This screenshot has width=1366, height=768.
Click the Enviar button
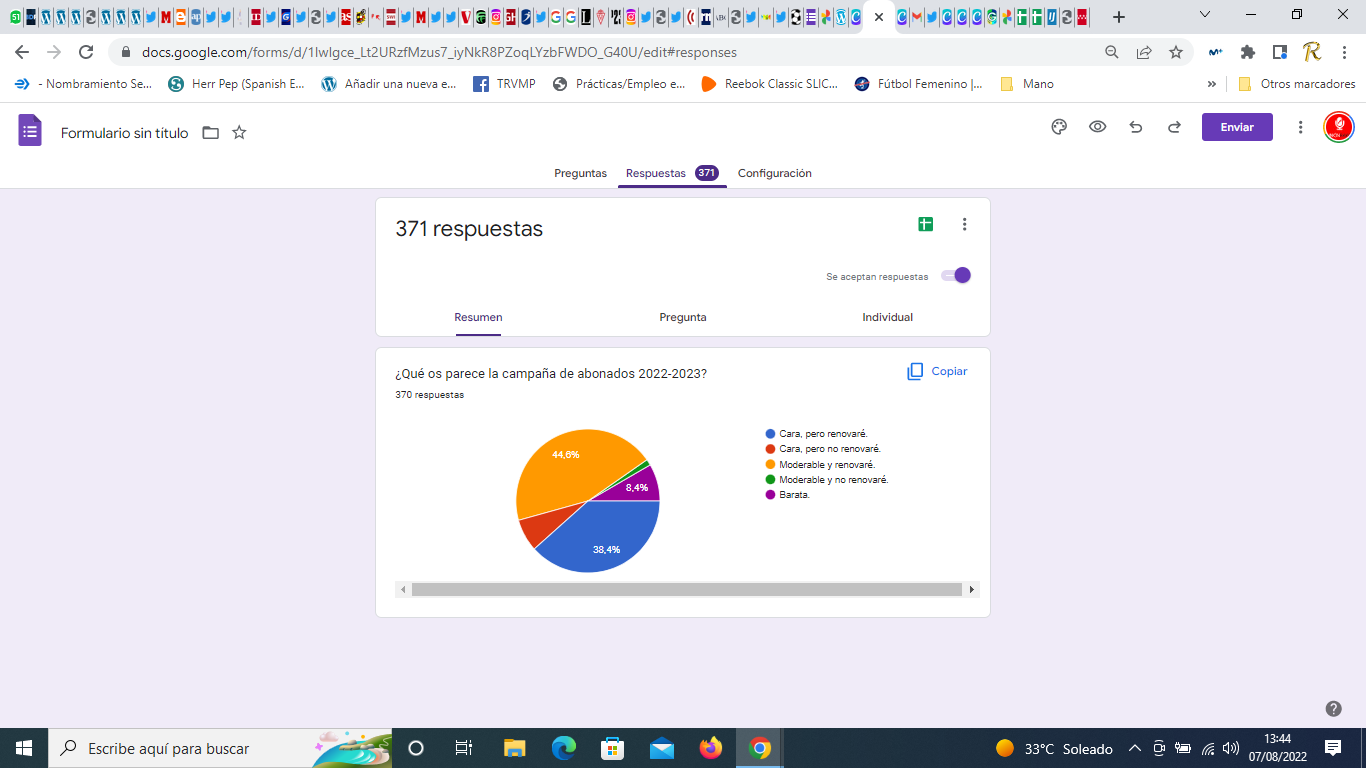1236,127
